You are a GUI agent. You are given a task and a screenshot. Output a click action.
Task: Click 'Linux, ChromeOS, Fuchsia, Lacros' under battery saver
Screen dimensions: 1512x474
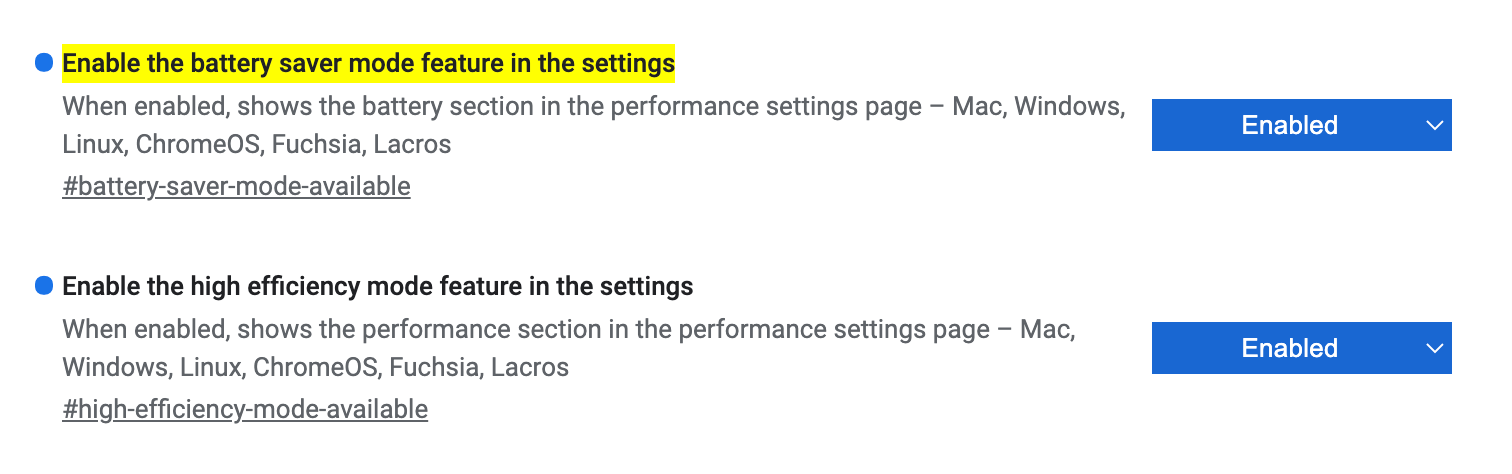point(256,144)
